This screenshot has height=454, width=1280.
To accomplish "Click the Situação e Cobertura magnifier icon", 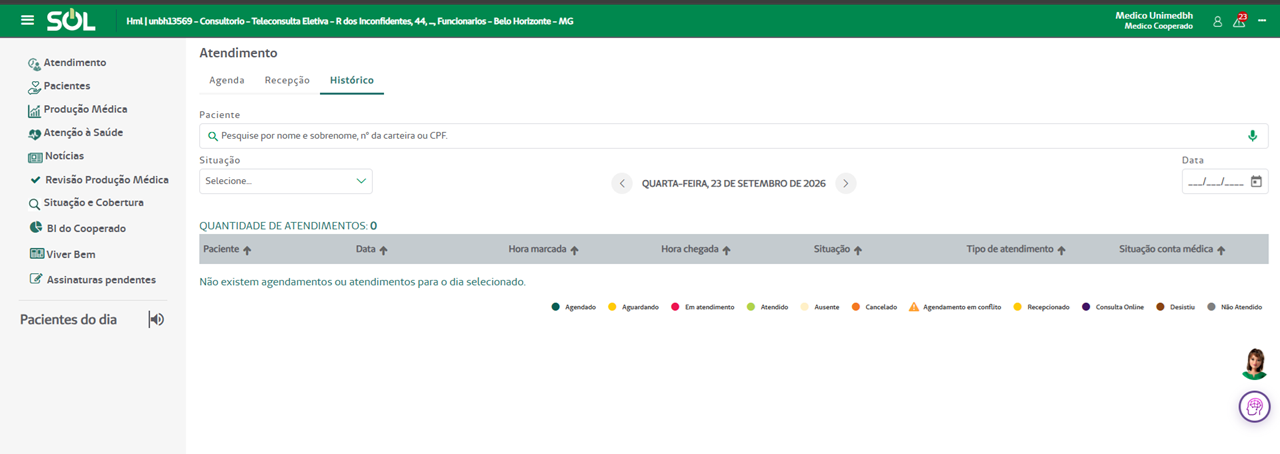I will [34, 203].
